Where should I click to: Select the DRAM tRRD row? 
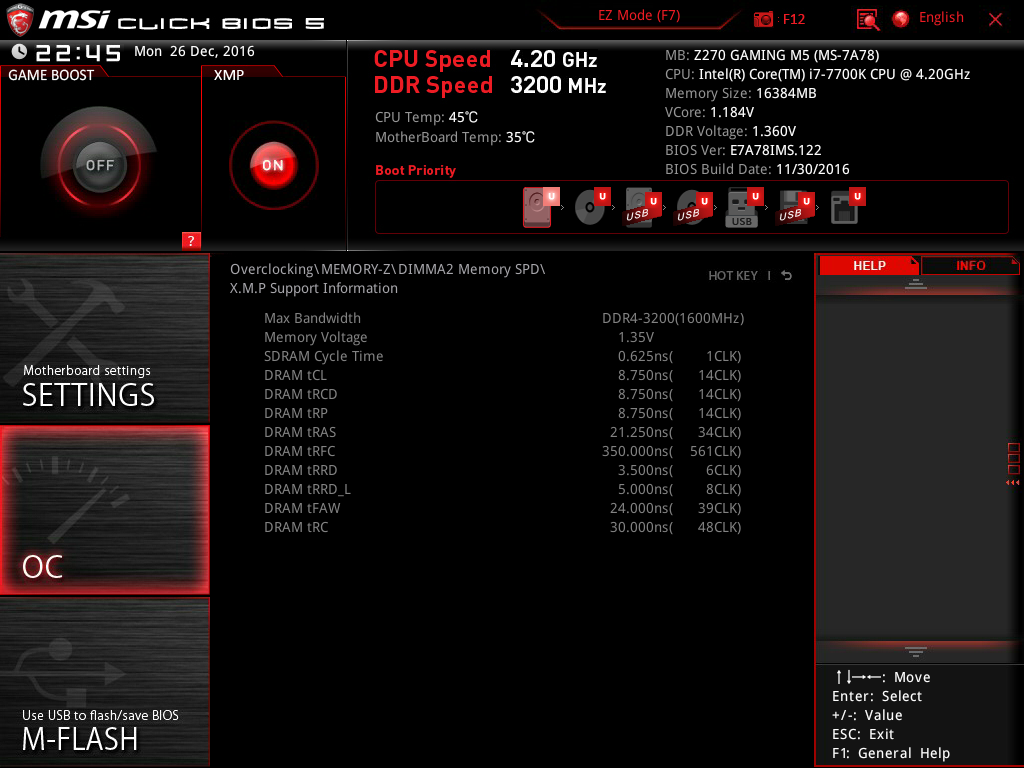[503, 470]
